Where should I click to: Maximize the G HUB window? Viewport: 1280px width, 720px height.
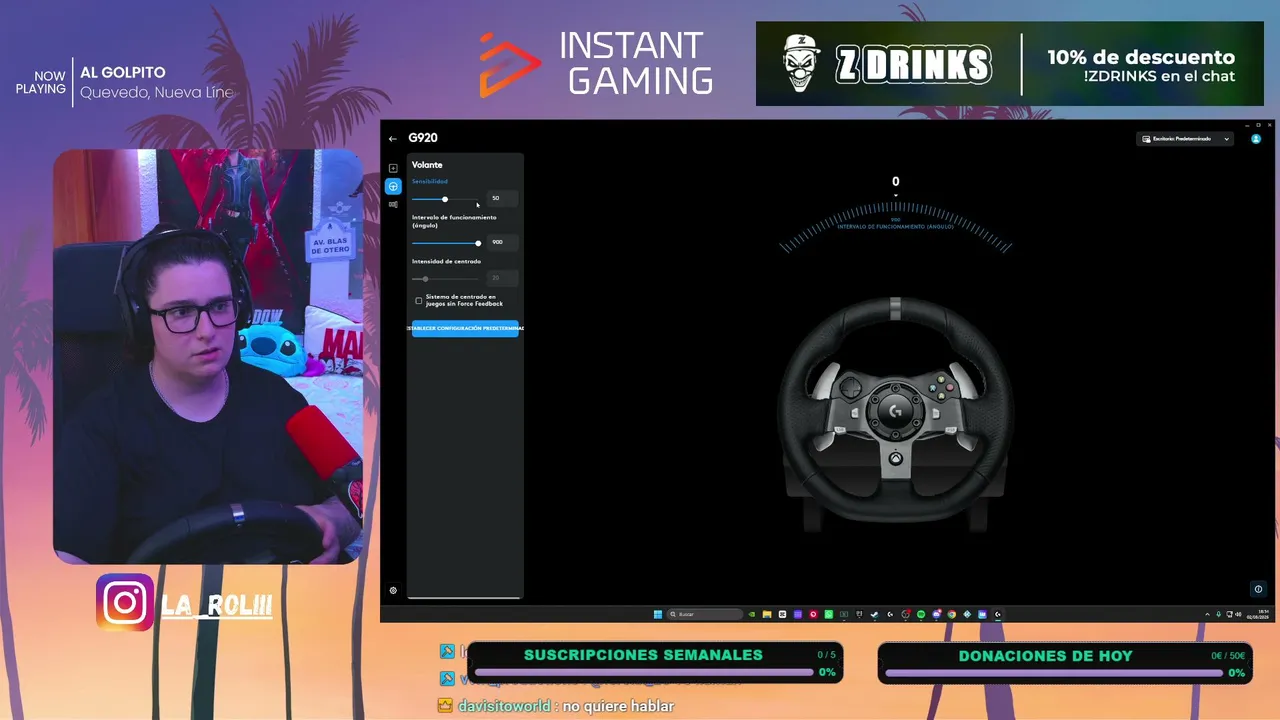tap(1258, 125)
